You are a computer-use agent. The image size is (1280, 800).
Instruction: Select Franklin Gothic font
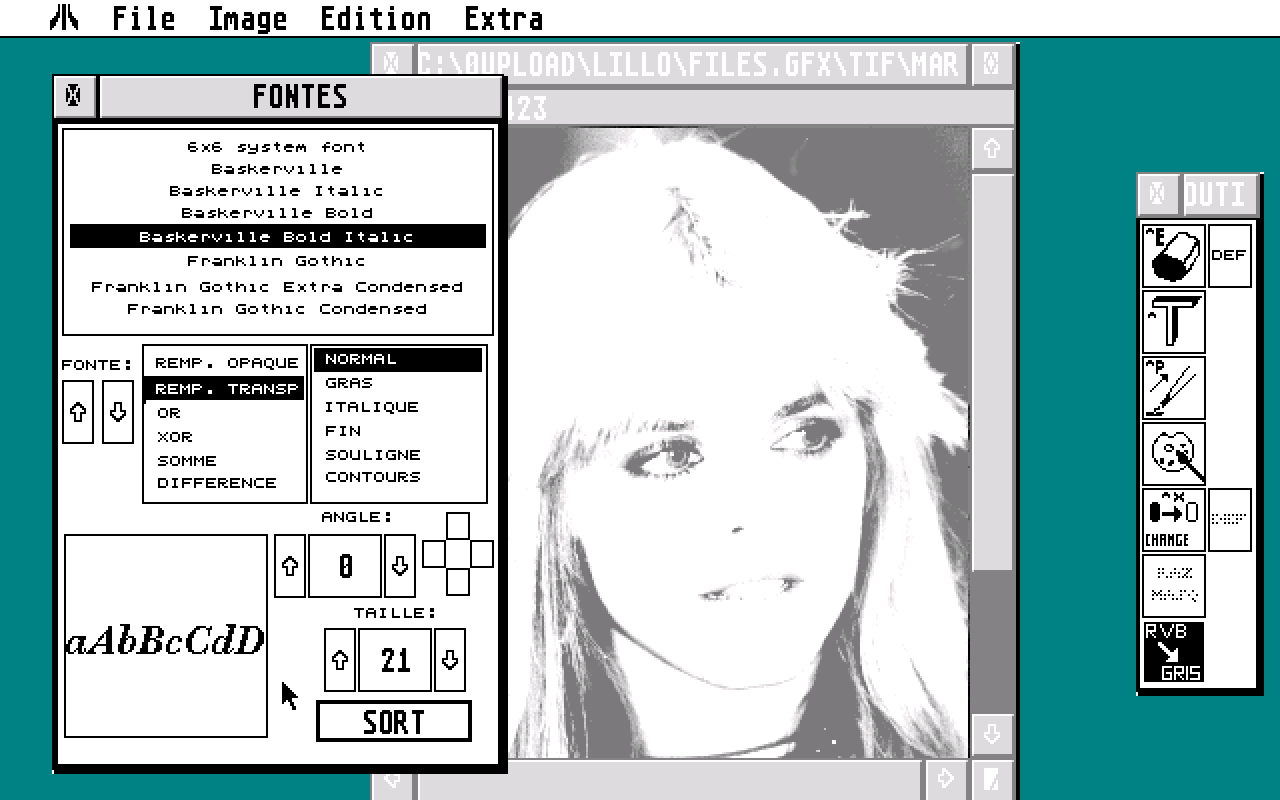(x=278, y=260)
